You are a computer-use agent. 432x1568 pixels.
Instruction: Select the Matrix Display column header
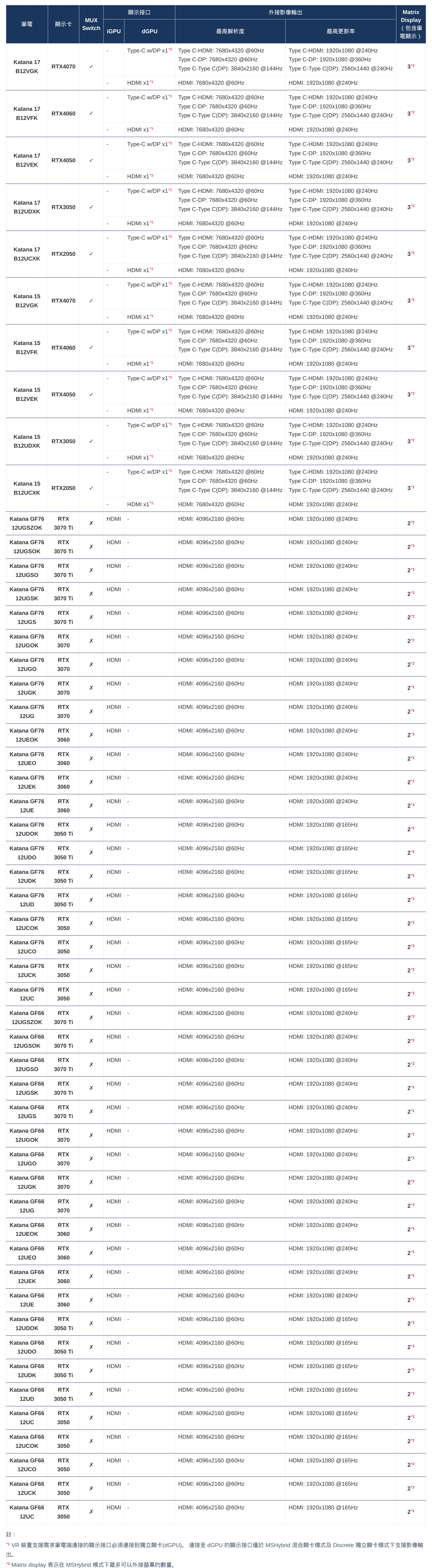[x=411, y=24]
